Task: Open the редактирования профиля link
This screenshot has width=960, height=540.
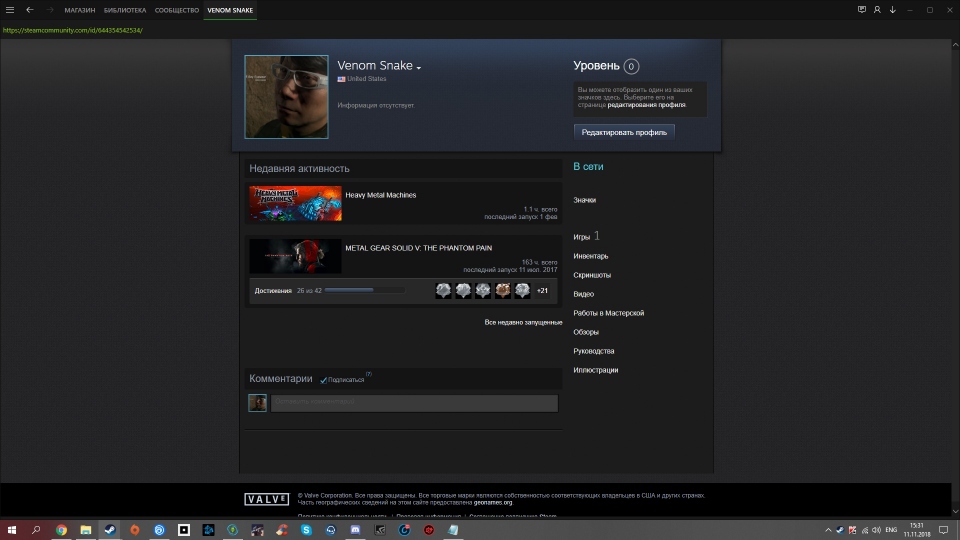Action: [646, 105]
